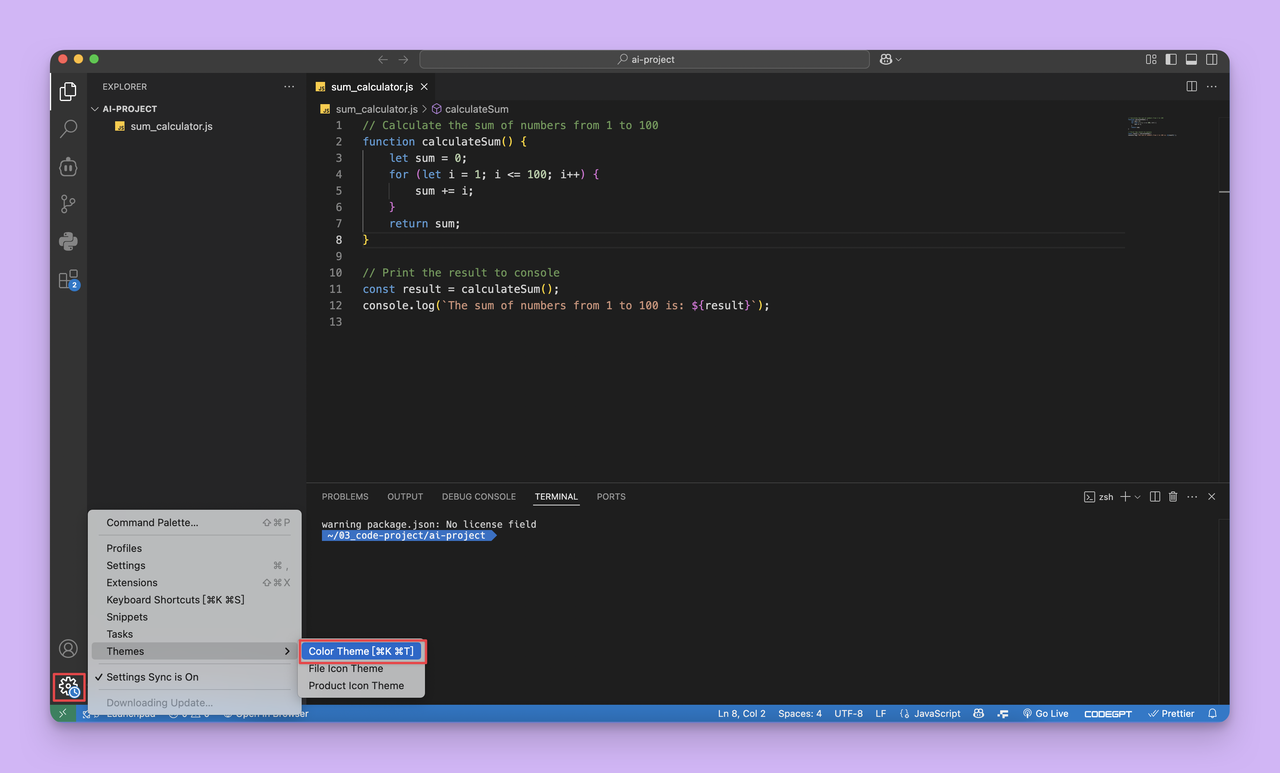
Task: Open the Extensions view showing 2 updates
Action: coord(67,279)
